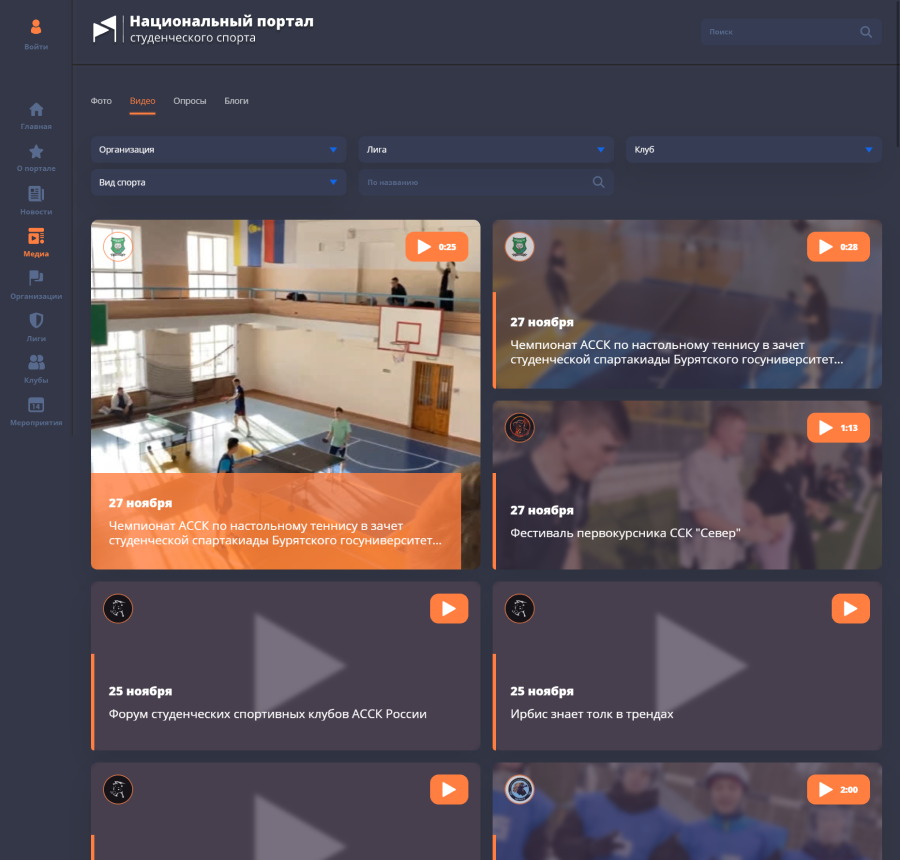Viewport: 900px width, 860px height.
Task: Open the Клуб dropdown filter
Action: coord(753,150)
